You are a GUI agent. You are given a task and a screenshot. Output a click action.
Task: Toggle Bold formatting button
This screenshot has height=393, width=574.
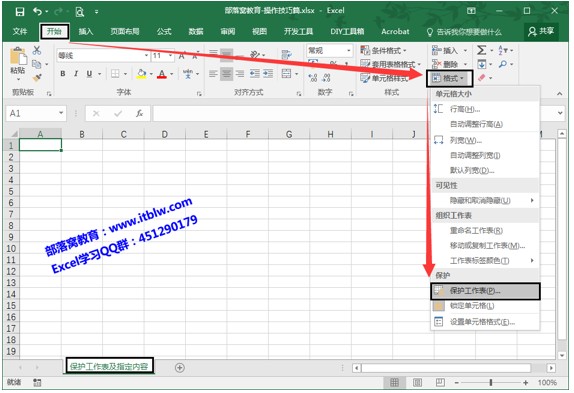pos(63,74)
